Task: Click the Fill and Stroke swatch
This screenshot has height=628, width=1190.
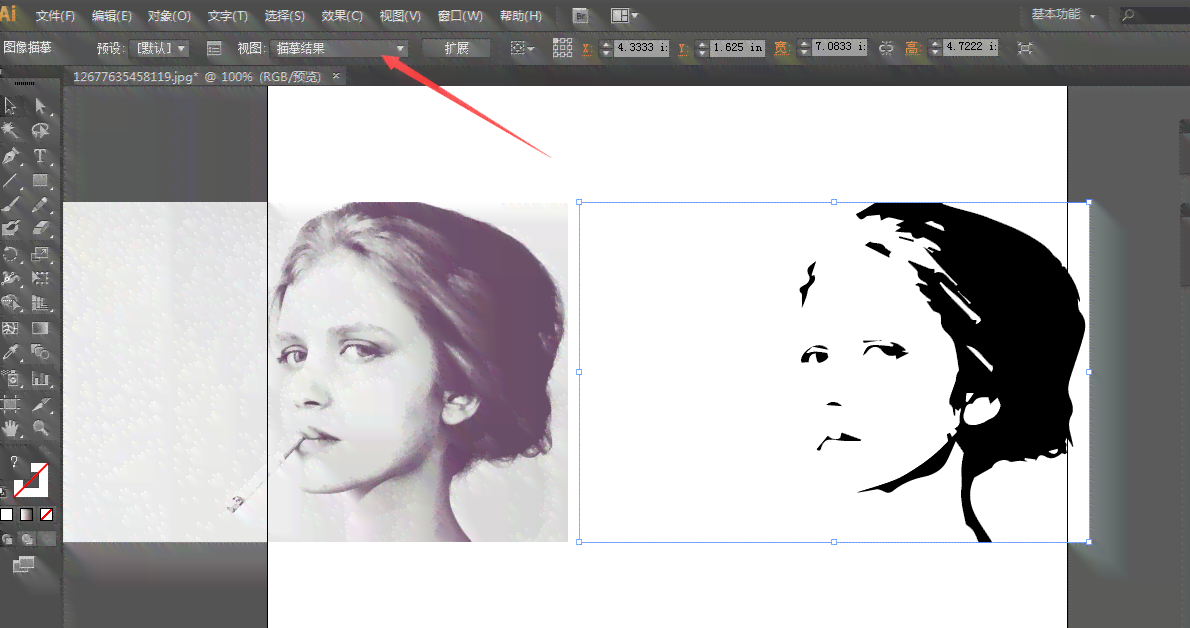Action: 31,479
